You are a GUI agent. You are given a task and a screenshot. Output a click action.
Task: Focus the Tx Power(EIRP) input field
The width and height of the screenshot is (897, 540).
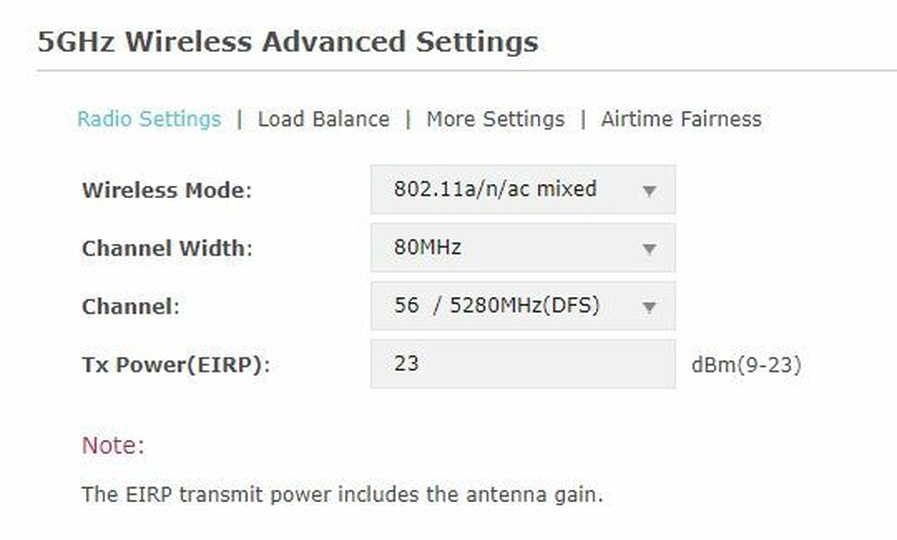(522, 364)
